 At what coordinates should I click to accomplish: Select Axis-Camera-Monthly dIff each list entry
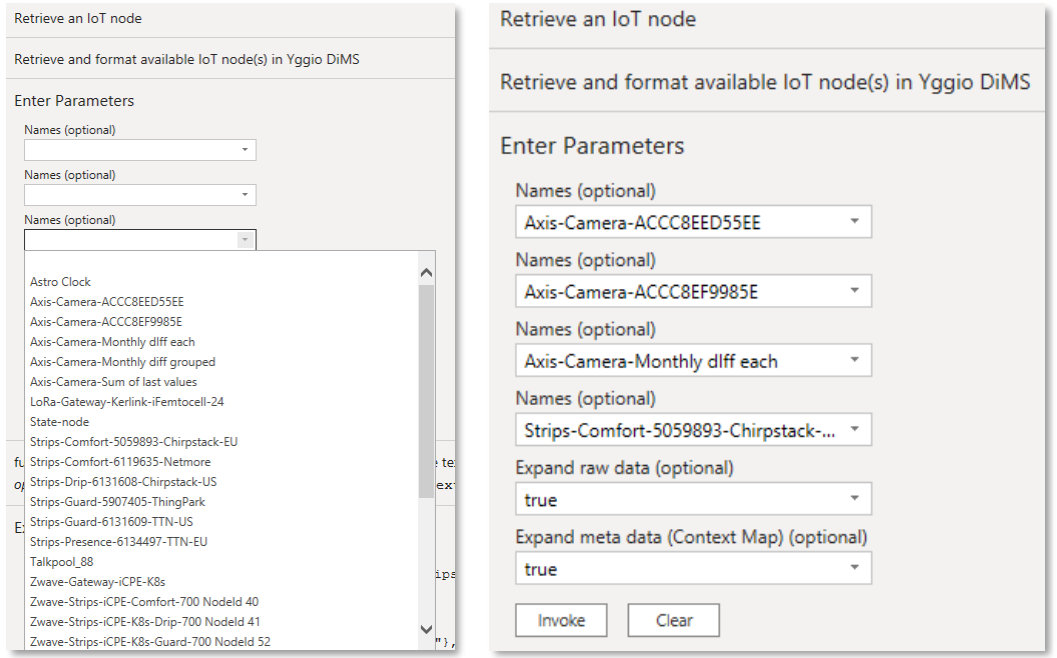(x=112, y=342)
